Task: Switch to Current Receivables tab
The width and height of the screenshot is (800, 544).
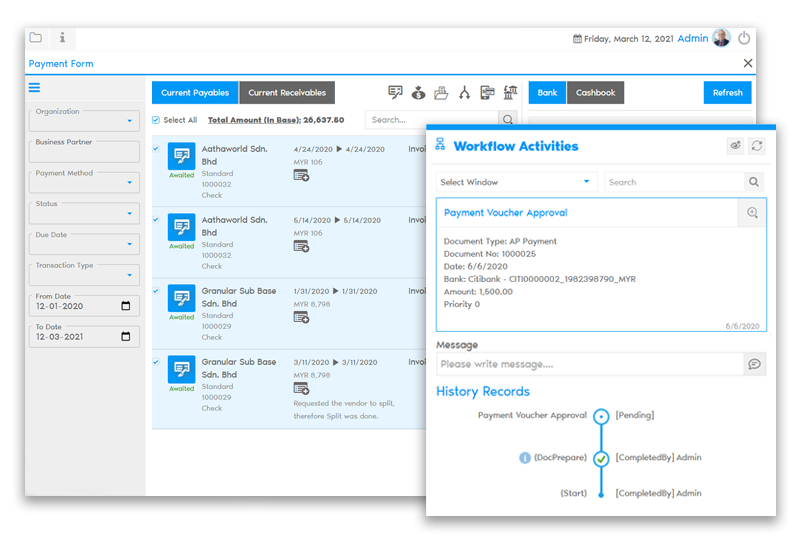Action: click(287, 93)
